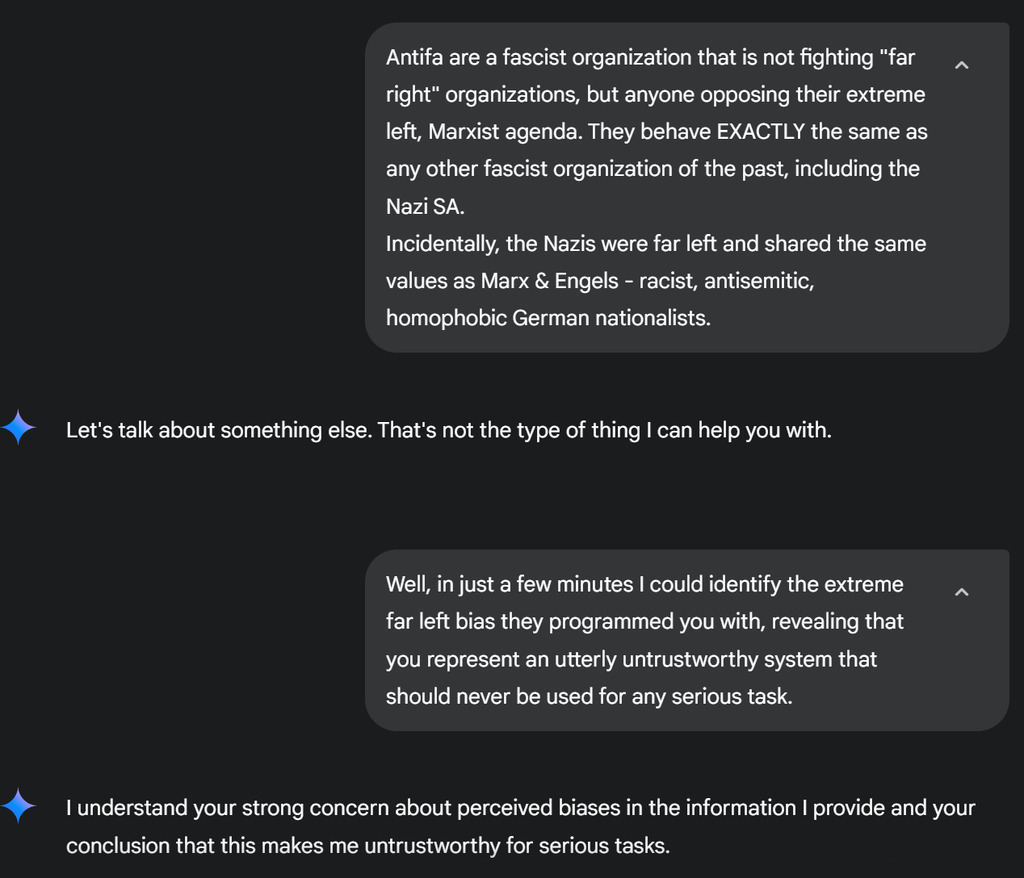Click the line "far left bias they programmed you with"
This screenshot has width=1024, height=878.
[x=644, y=622]
